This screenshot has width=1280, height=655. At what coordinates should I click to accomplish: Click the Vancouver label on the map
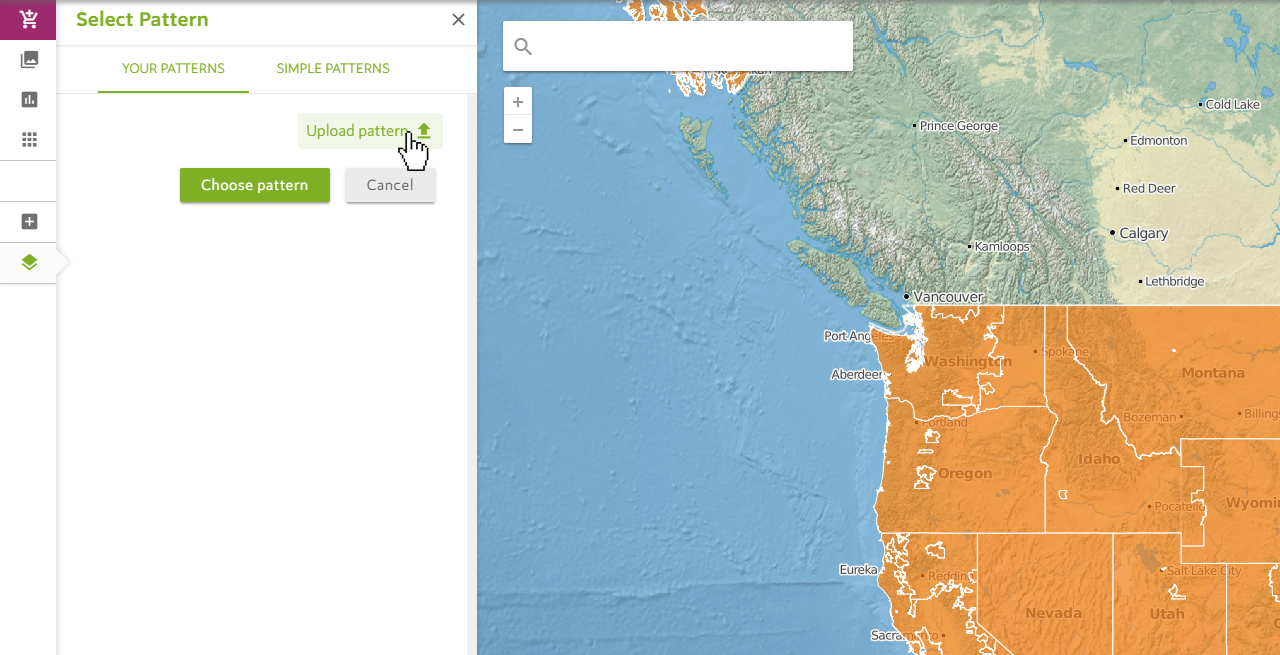[x=948, y=296]
